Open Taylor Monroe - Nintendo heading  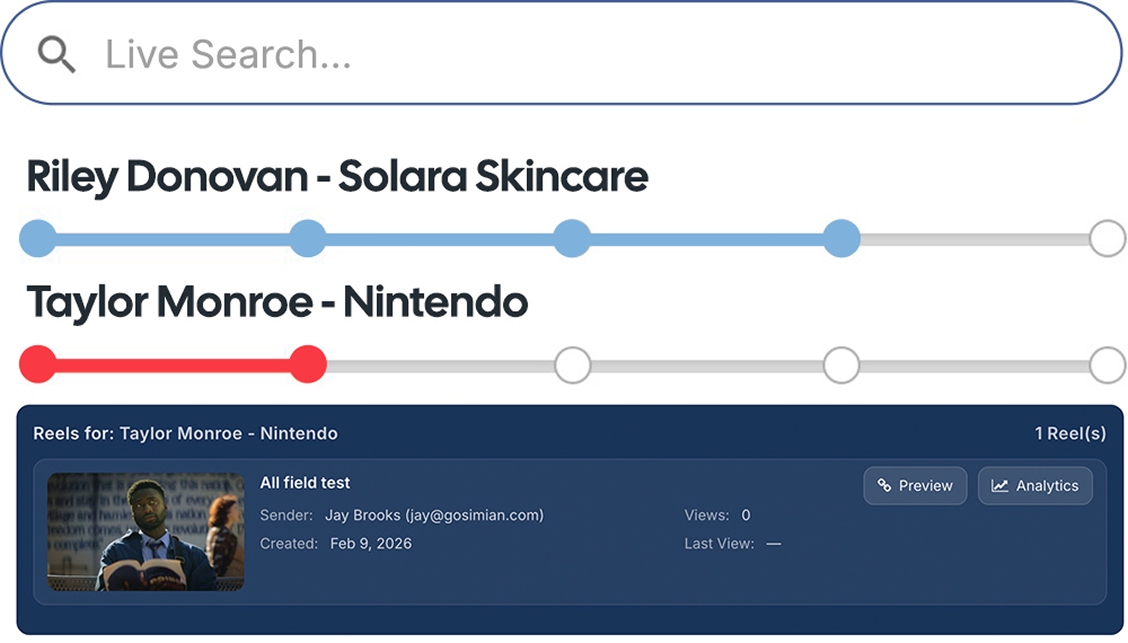[x=277, y=302]
